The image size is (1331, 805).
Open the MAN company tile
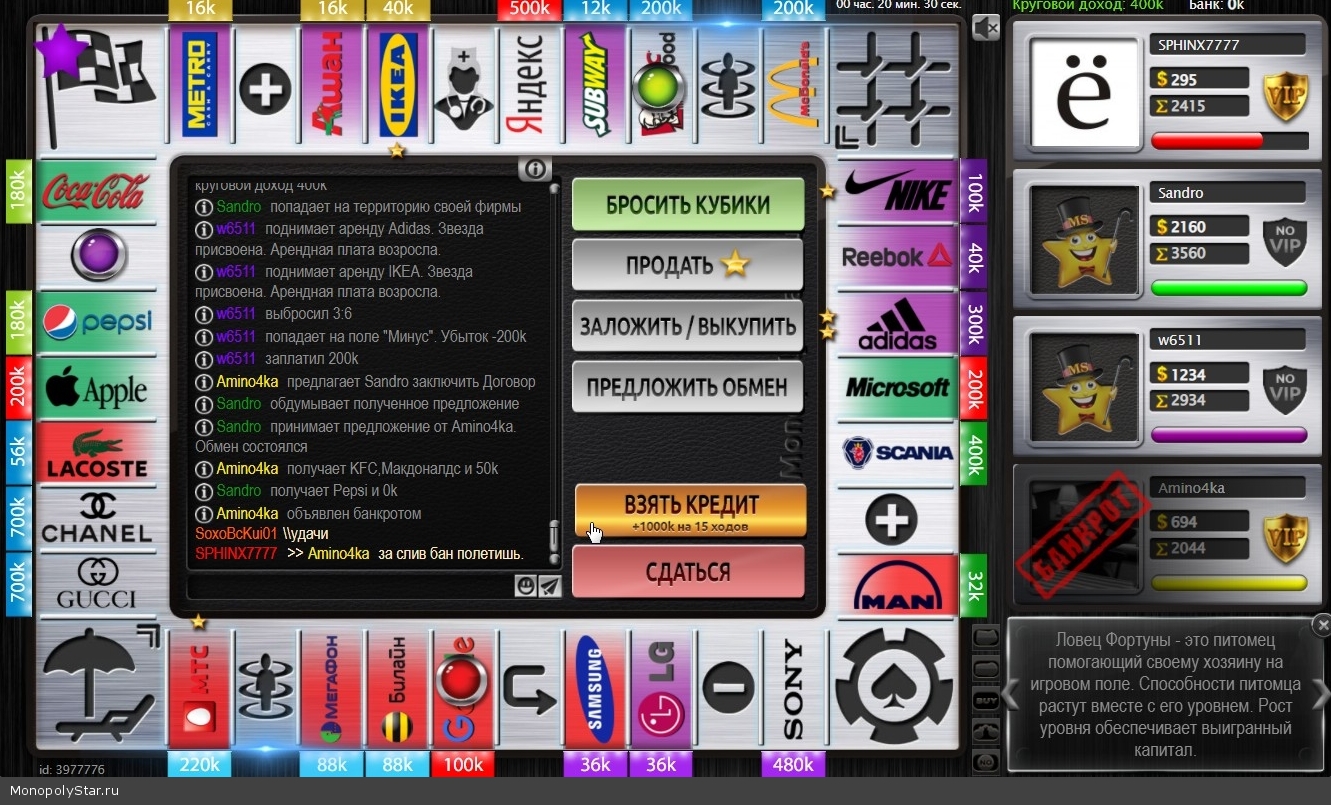tap(897, 585)
